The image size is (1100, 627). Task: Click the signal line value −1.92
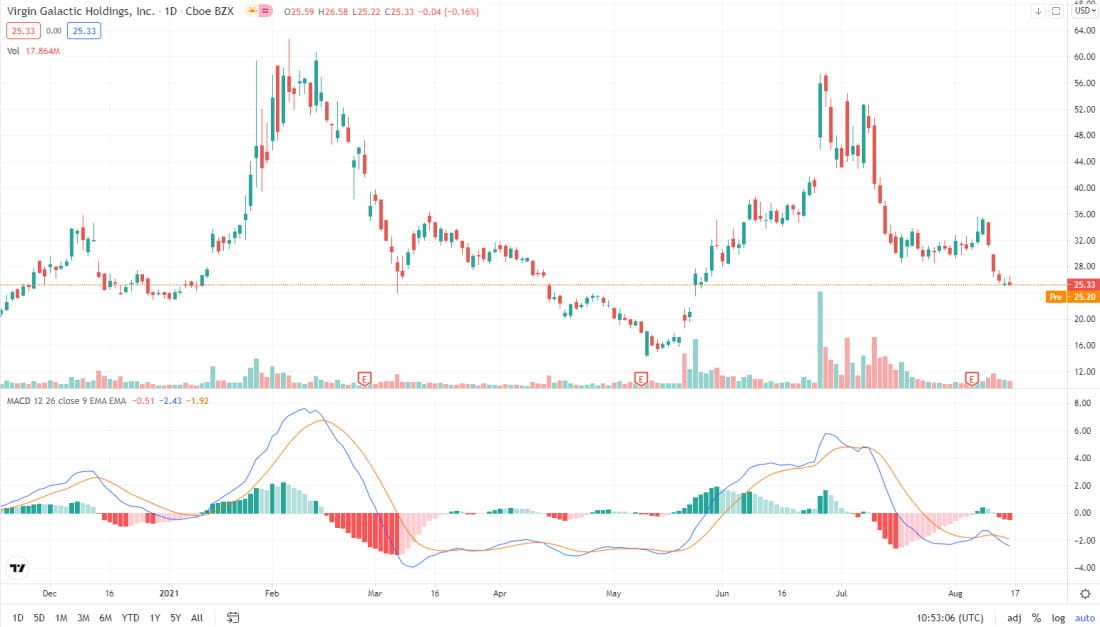tap(197, 401)
